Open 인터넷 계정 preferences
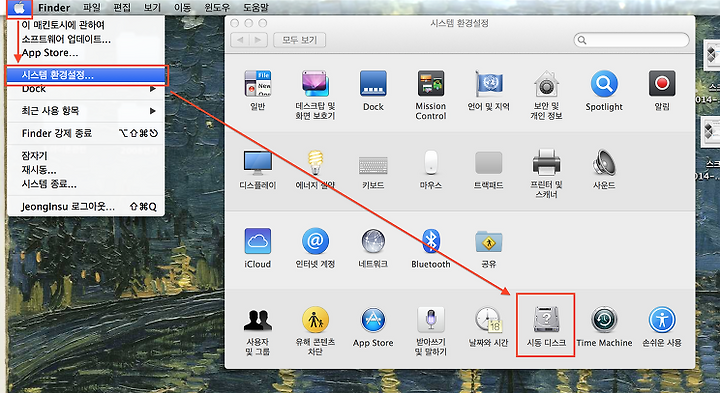Image resolution: width=720 pixels, height=393 pixels. pyautogui.click(x=315, y=248)
